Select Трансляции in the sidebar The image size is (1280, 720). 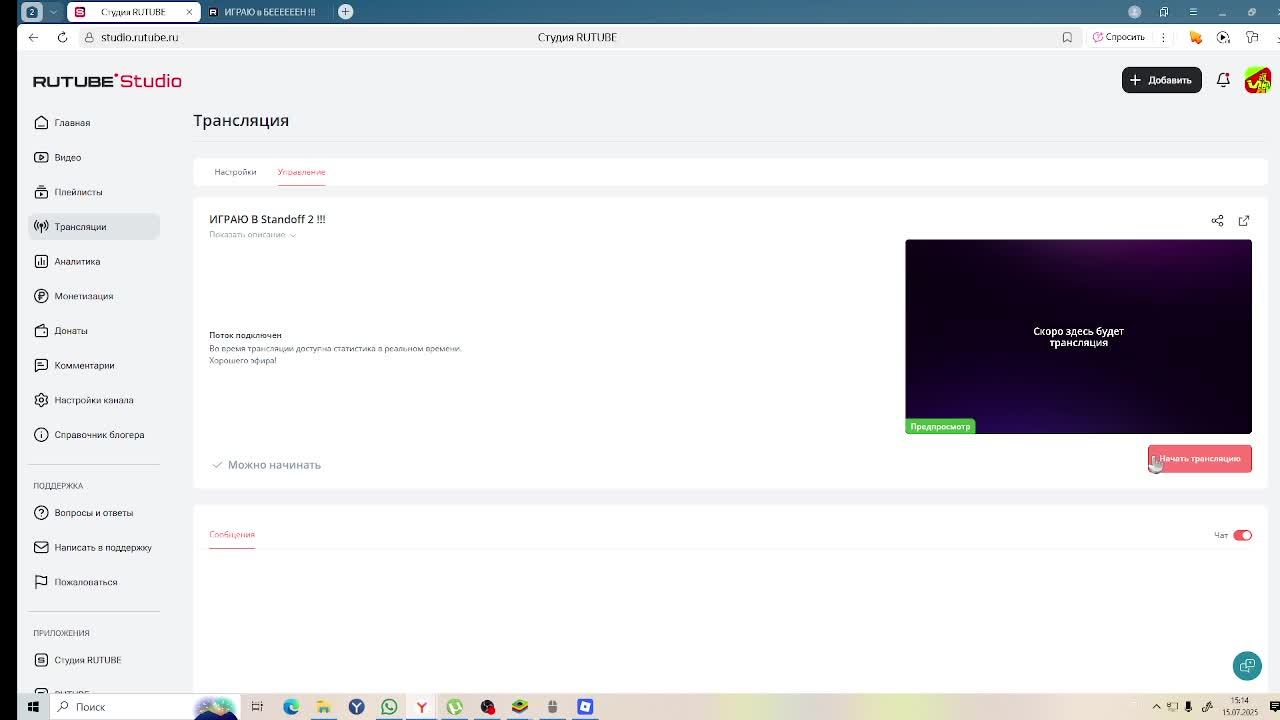tap(94, 227)
